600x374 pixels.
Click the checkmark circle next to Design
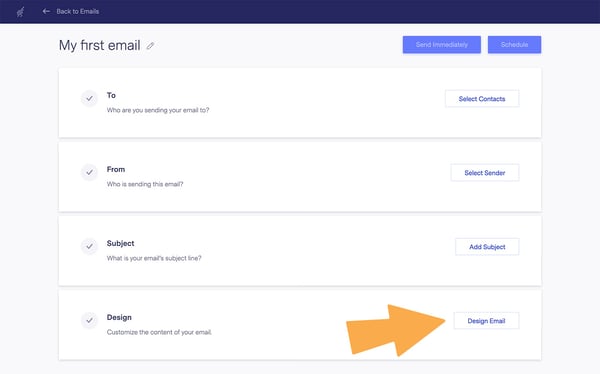click(89, 320)
